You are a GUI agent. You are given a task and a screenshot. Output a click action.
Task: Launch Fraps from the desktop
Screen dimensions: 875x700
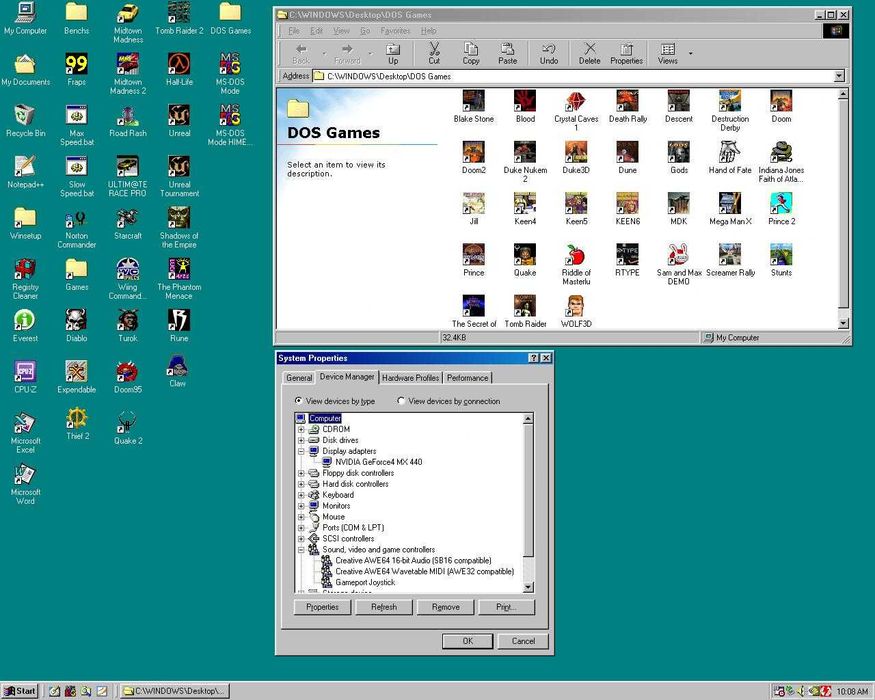tap(76, 69)
